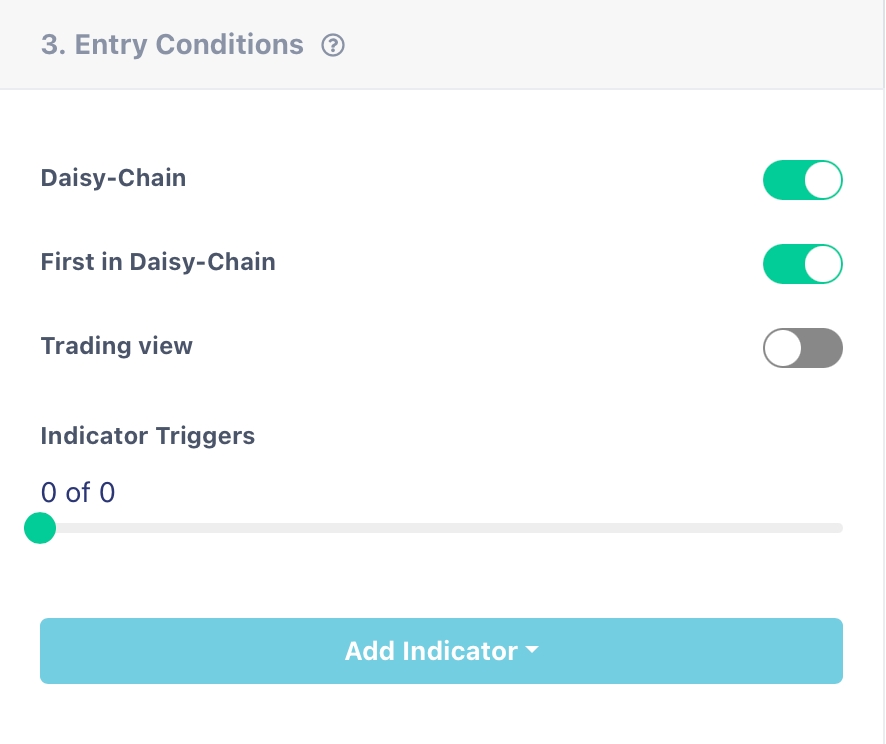This screenshot has width=886, height=744.
Task: Click the "3. Entry Conditions" section heading
Action: click(172, 45)
